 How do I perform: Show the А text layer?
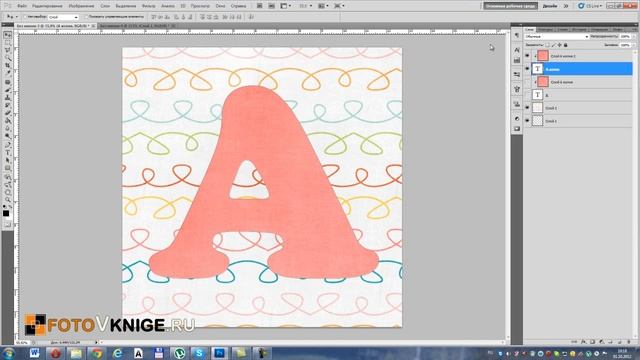point(527,95)
